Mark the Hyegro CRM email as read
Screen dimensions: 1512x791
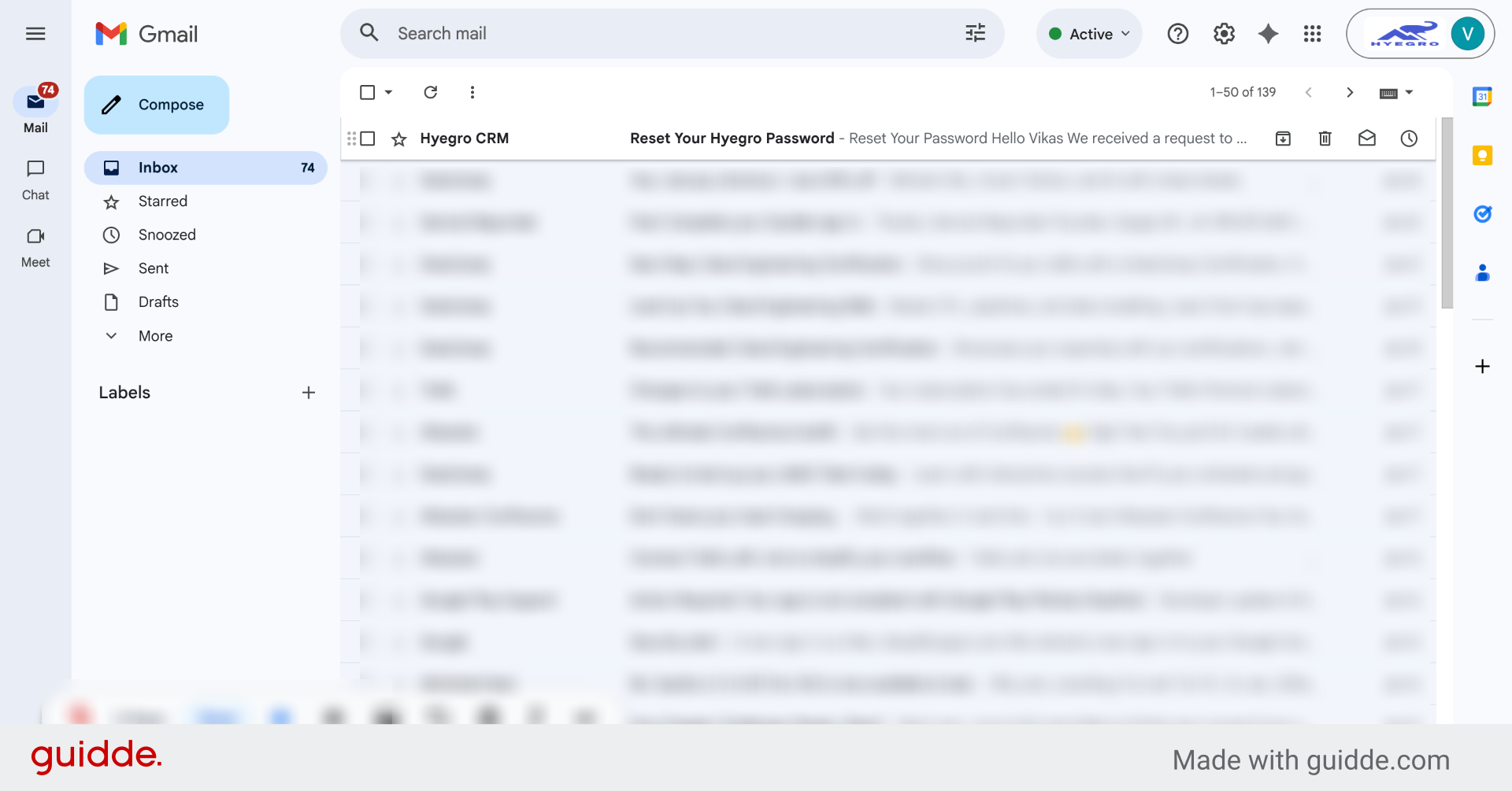(1367, 138)
